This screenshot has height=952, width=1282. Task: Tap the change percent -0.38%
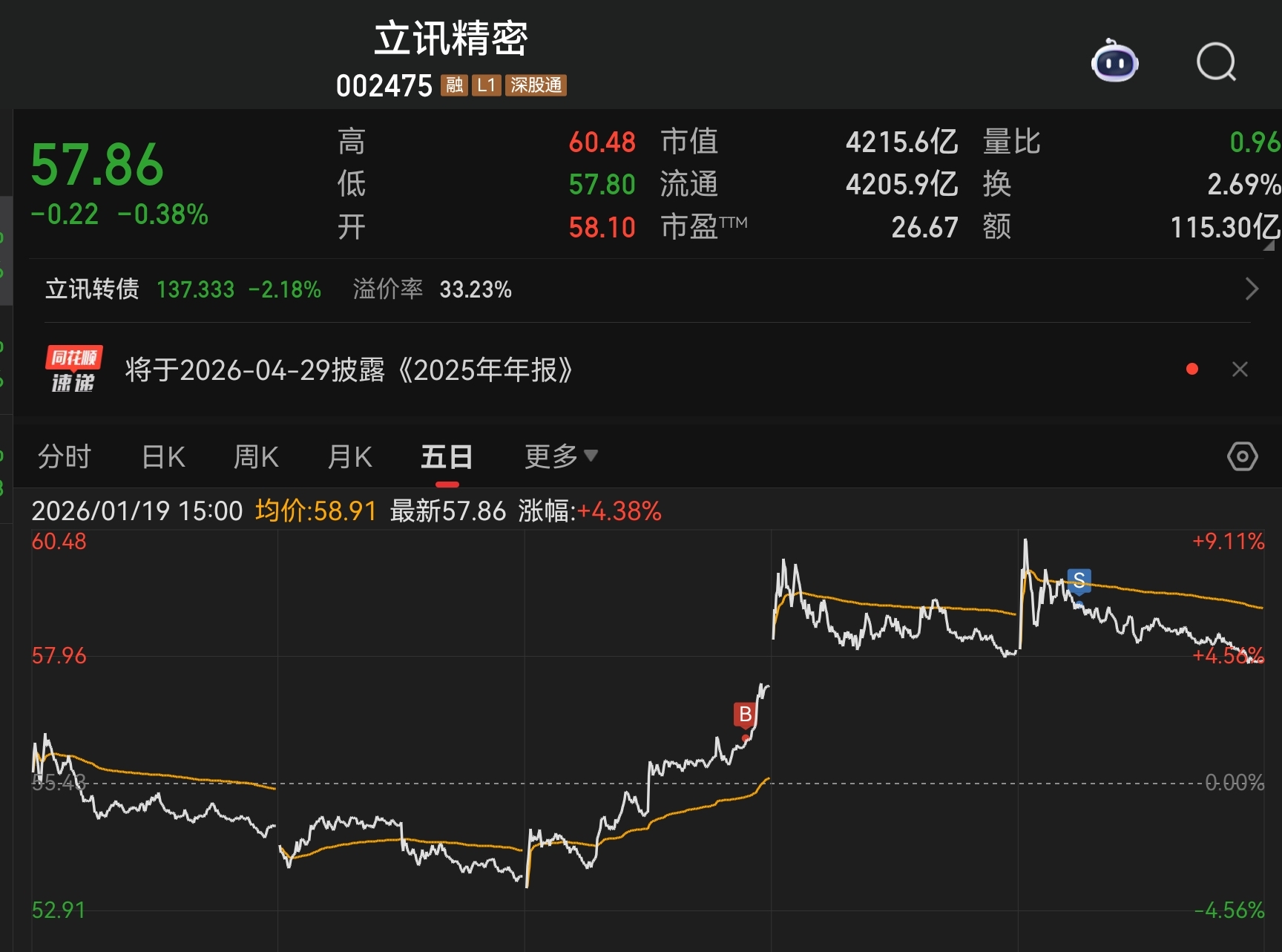(x=163, y=214)
